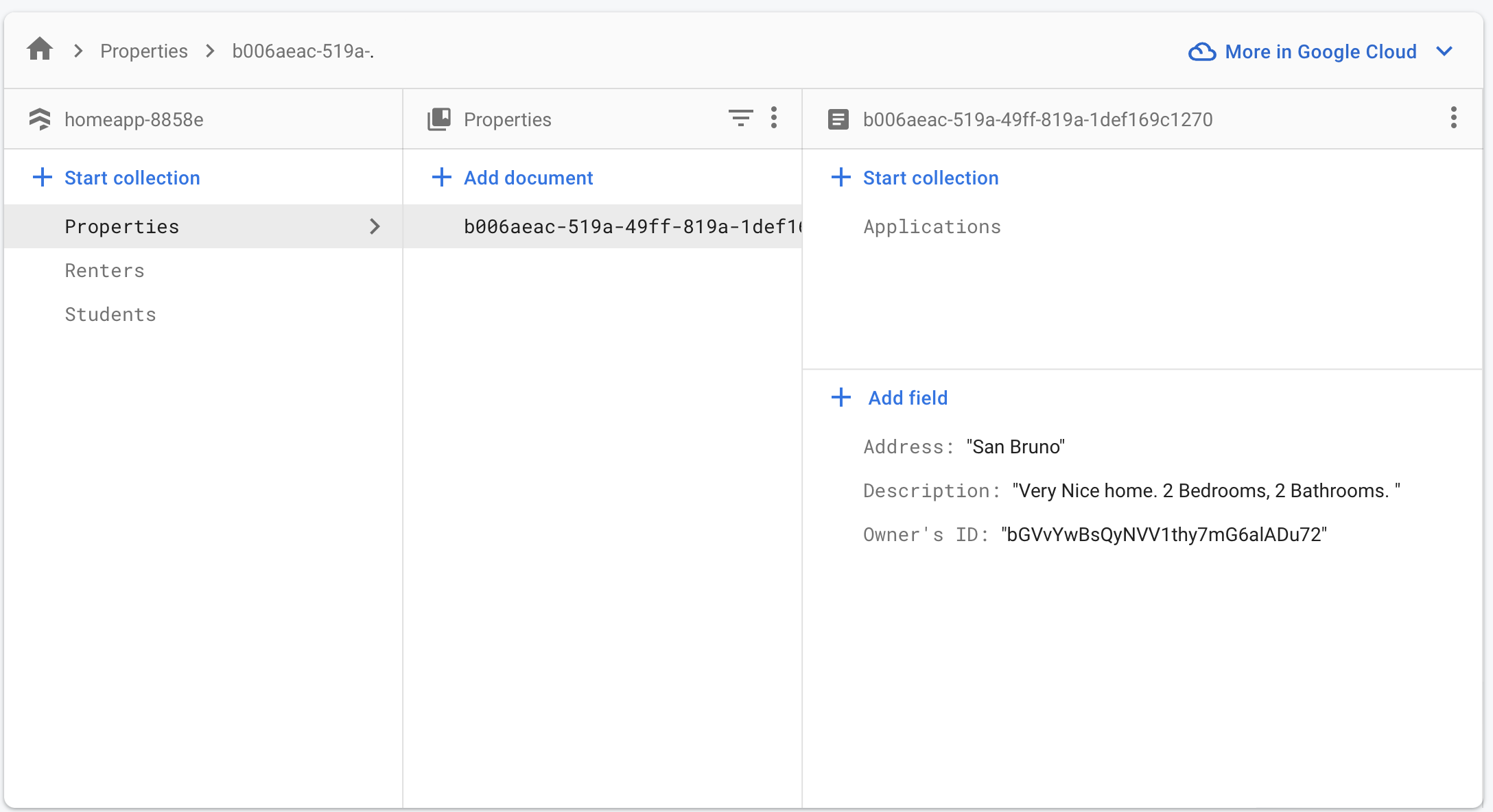Screen dimensions: 1493x812
Task: Select the Students collection
Action: coord(110,314)
